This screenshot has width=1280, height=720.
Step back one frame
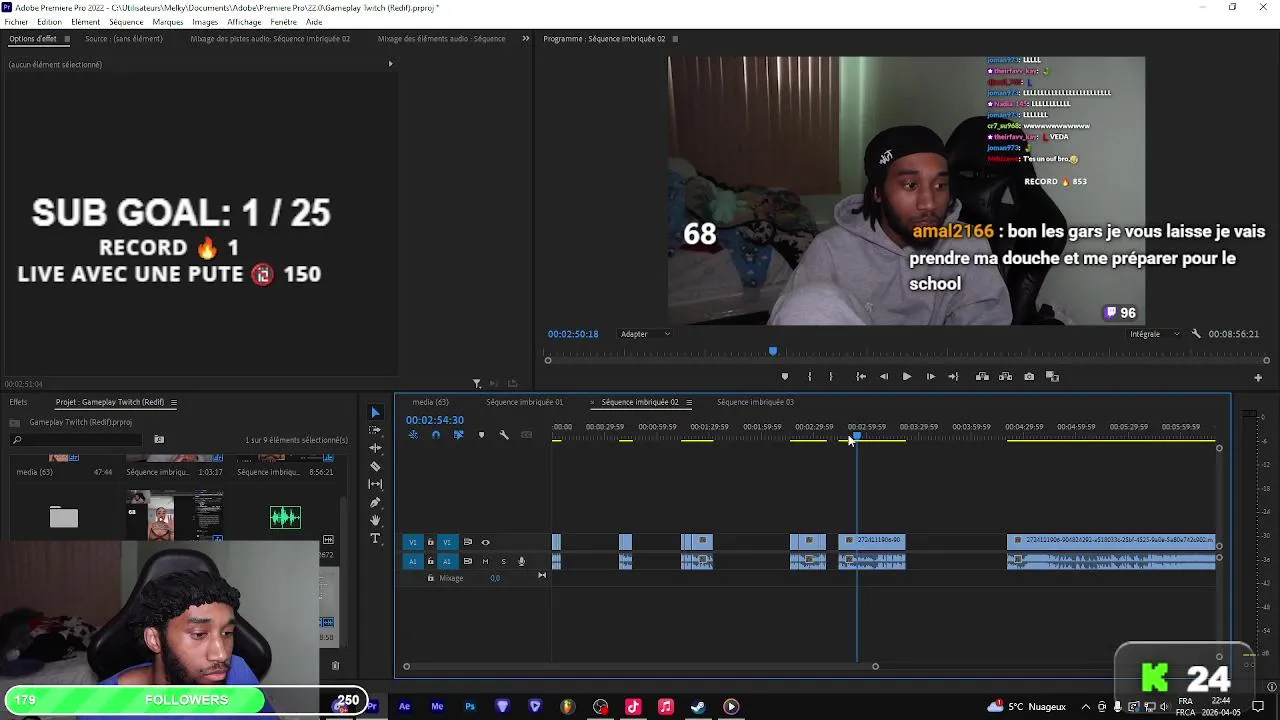[884, 377]
